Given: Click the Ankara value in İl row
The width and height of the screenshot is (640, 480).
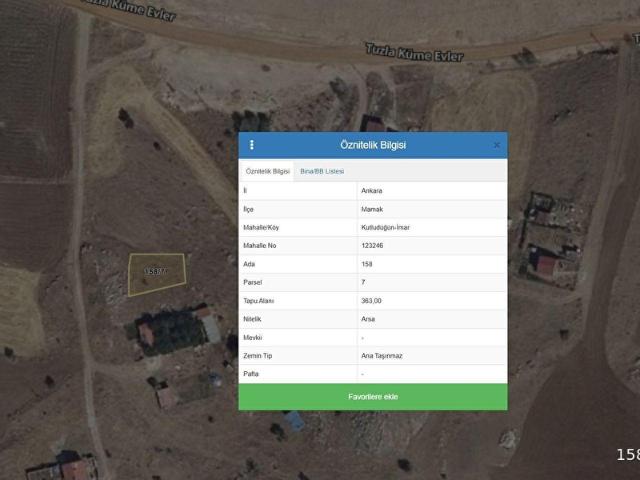Looking at the screenshot, I should coord(370,190).
